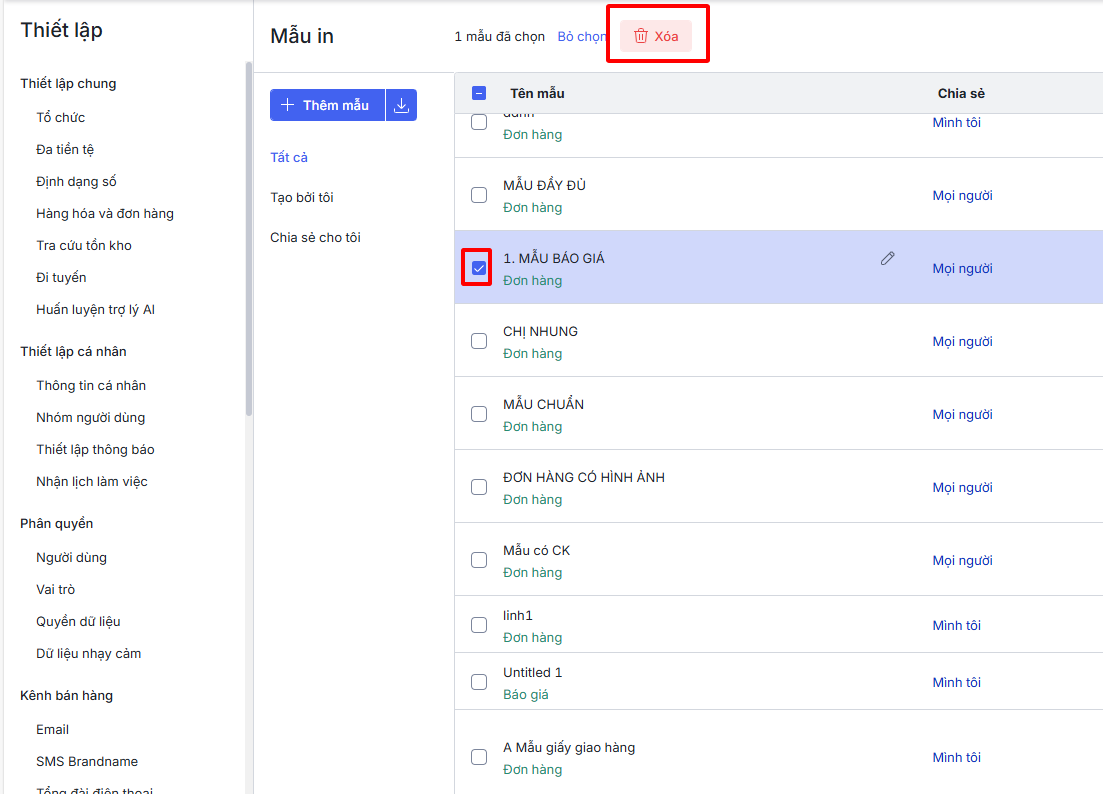Image resolution: width=1103 pixels, height=794 pixels.
Task: Open Tổ chức settings in sidebar
Action: click(x=61, y=117)
